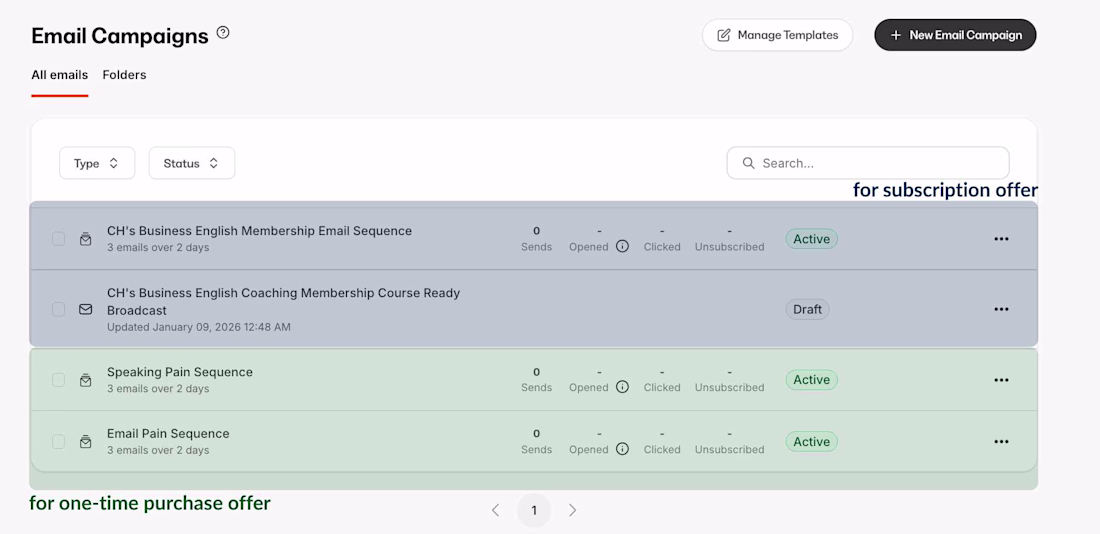This screenshot has height=534, width=1100.
Task: Open the Speaking Pain Sequence campaign
Action: click(180, 372)
